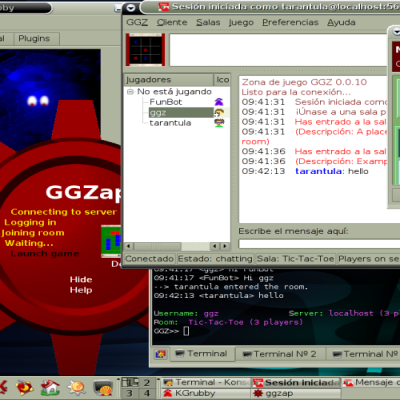400x400 pixels.
Task: Switch to the Terminal tab in Konsole
Action: coord(202,354)
